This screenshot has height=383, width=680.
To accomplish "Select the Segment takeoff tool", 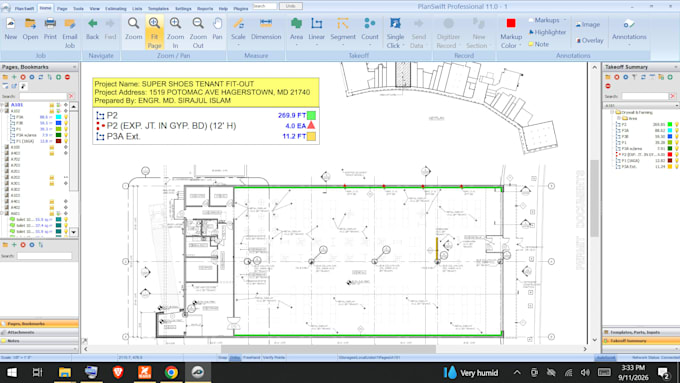I will 343,29.
